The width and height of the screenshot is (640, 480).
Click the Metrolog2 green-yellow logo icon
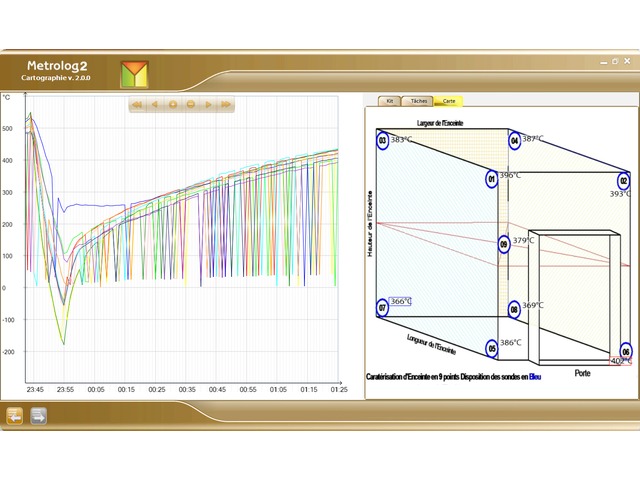pyautogui.click(x=133, y=75)
